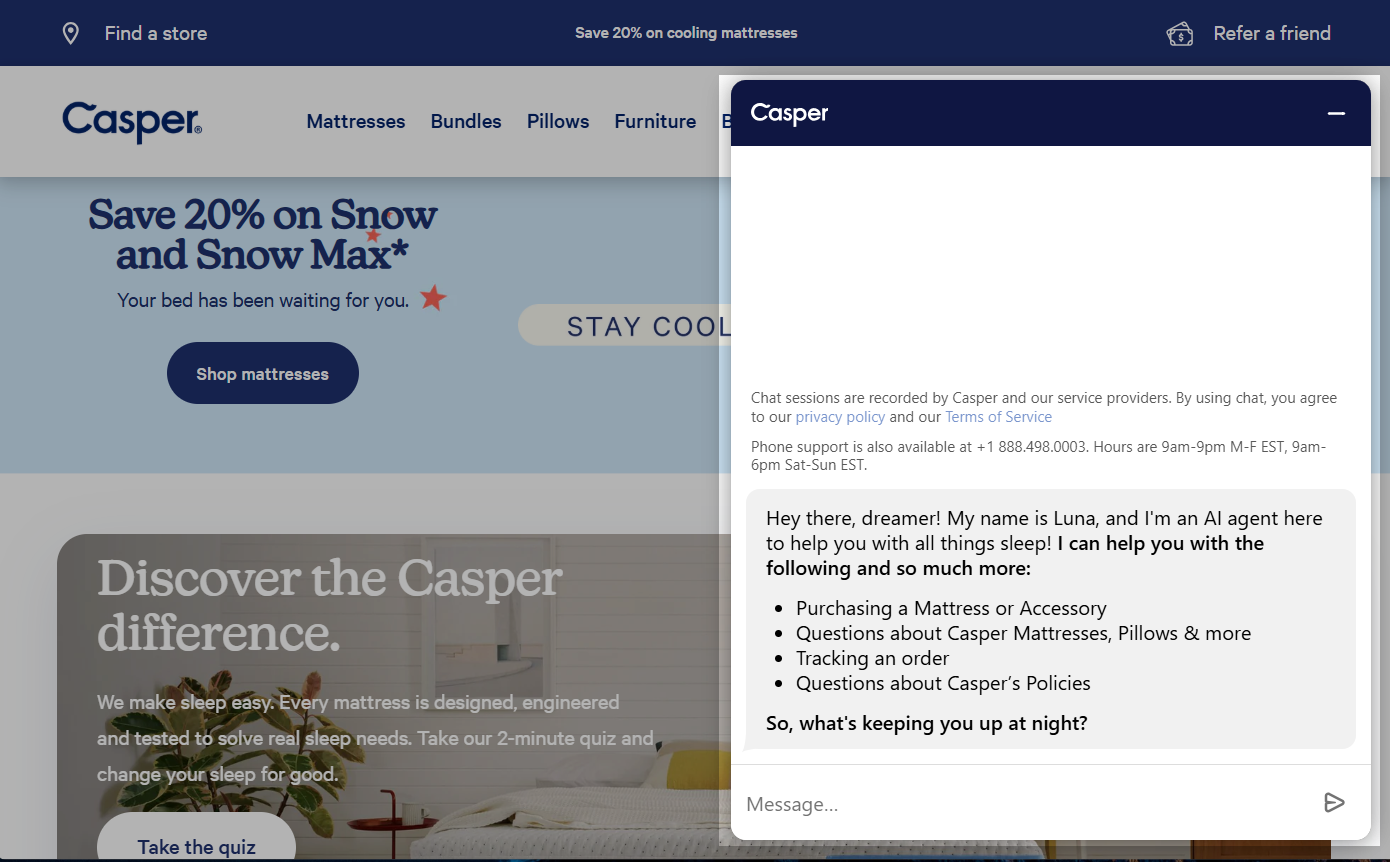
Task: Click 'Tracking an order' bullet in chat
Action: coord(872,658)
